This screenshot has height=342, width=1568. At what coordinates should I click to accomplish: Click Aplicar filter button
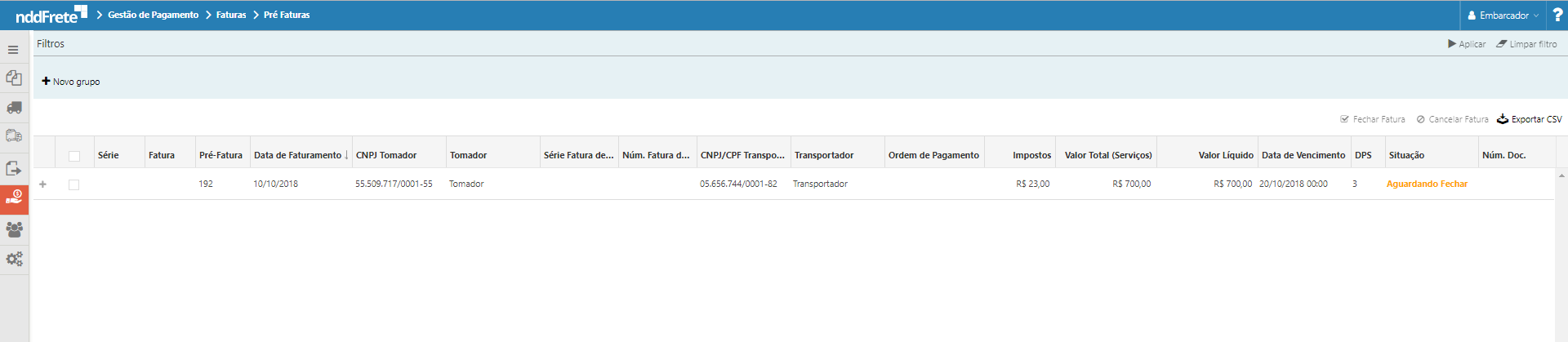click(x=1467, y=44)
